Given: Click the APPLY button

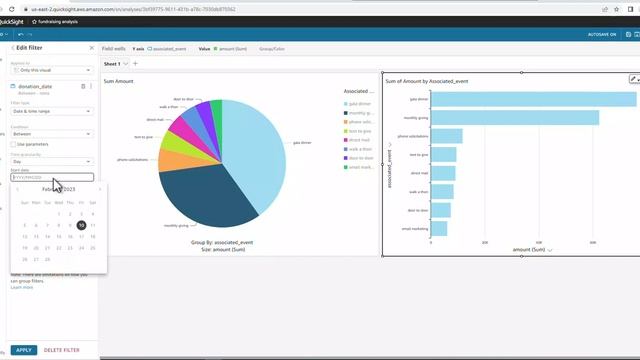Looking at the screenshot, I should tap(24, 350).
